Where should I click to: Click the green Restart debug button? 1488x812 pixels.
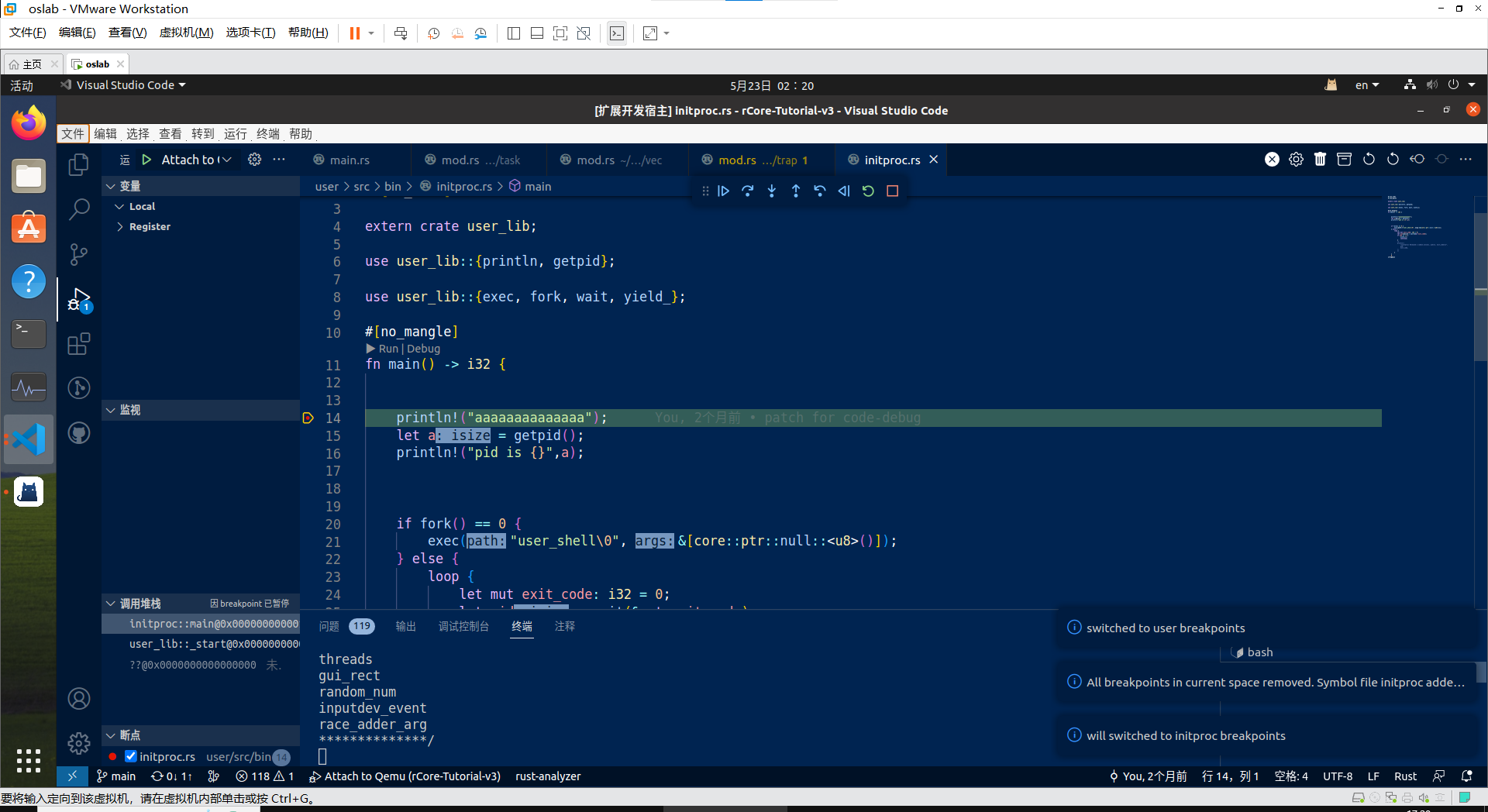(x=868, y=191)
